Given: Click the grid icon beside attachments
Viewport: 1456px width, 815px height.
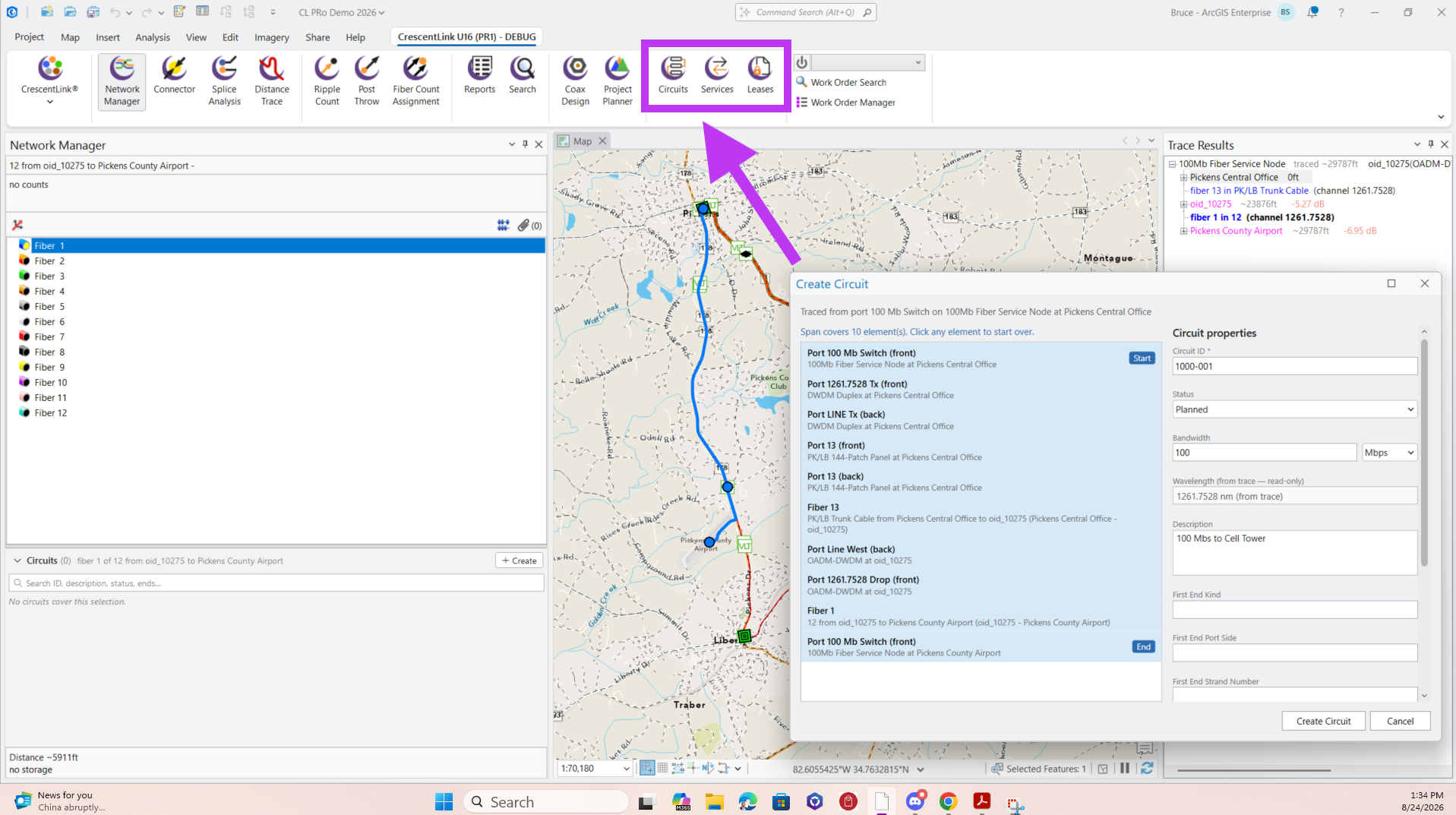Looking at the screenshot, I should click(x=503, y=225).
